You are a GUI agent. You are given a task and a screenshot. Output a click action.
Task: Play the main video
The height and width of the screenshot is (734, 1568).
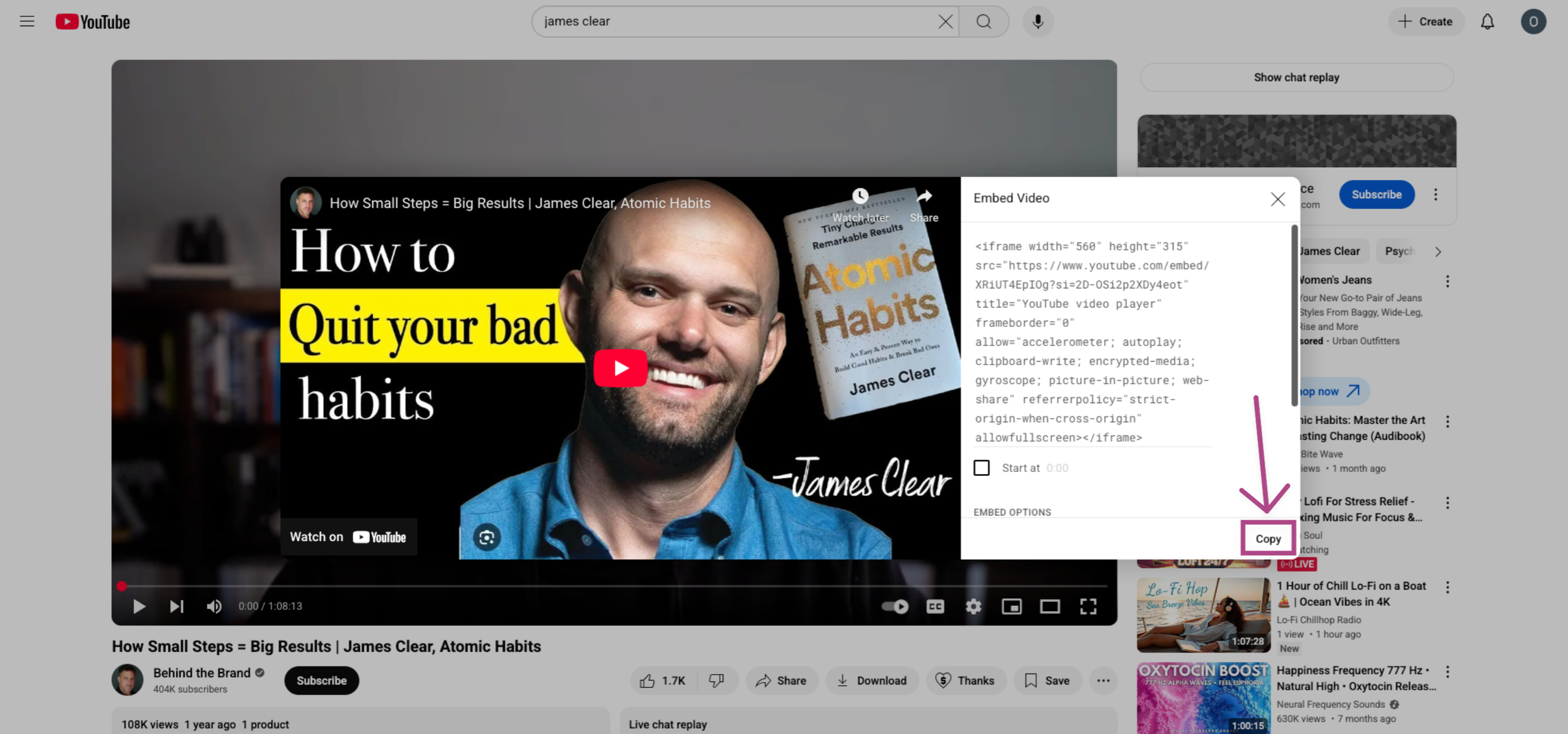point(139,606)
